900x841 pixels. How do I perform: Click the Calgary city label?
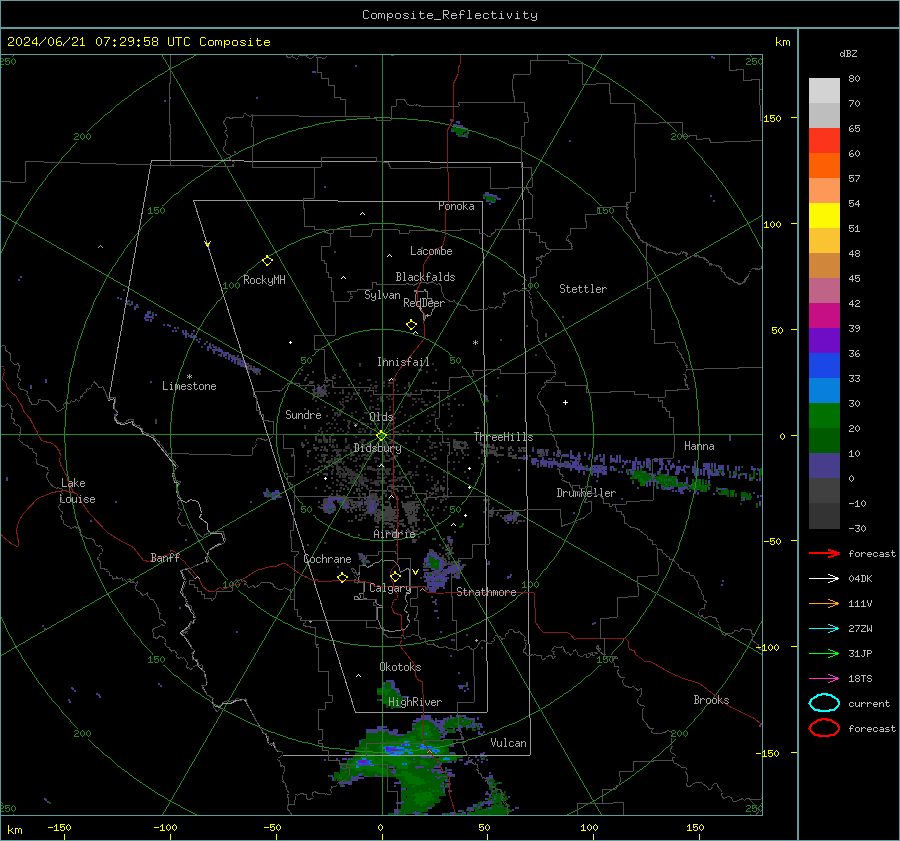click(390, 588)
